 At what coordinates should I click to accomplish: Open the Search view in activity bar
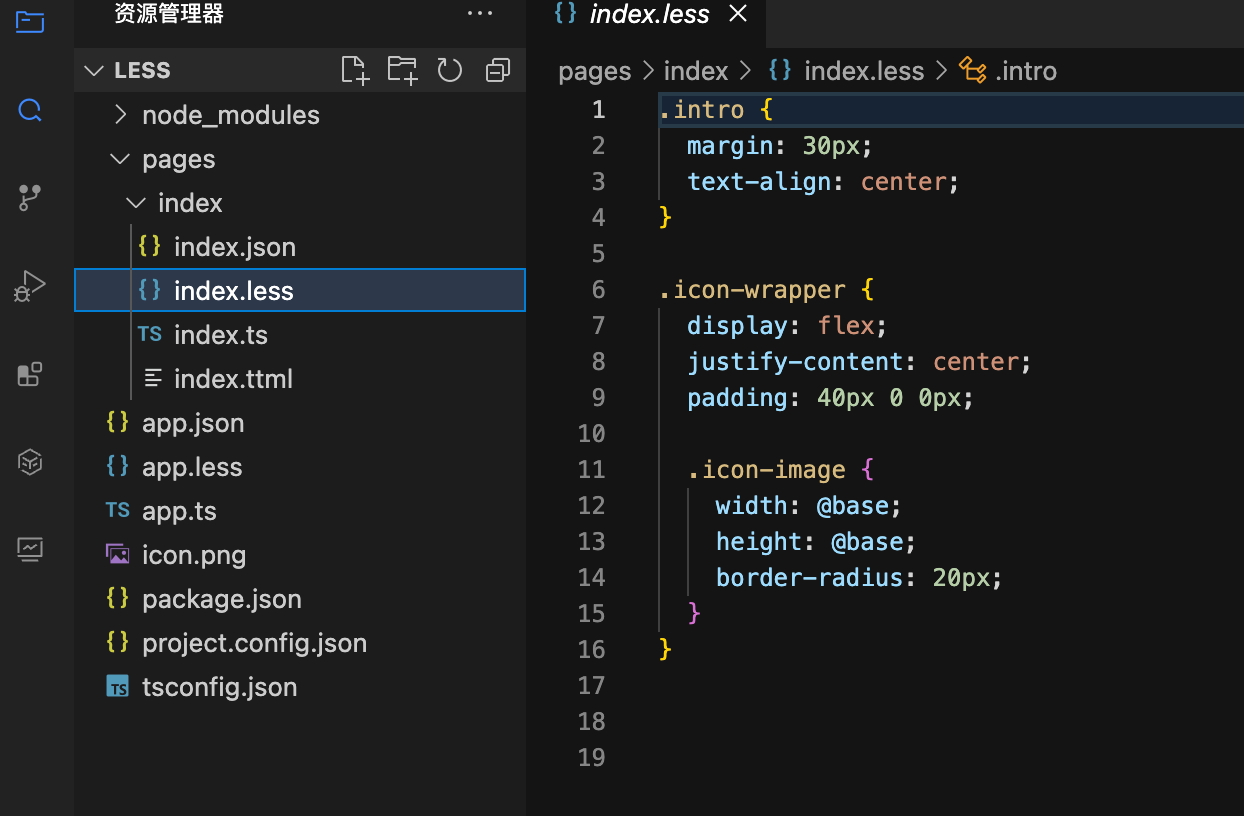pyautogui.click(x=30, y=110)
